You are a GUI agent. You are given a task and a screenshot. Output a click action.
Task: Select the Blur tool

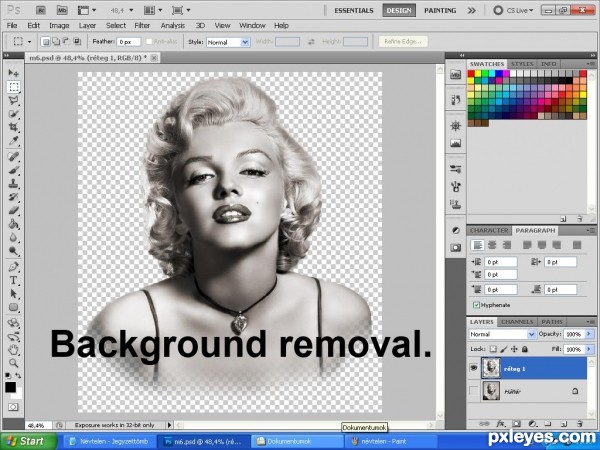click(13, 238)
